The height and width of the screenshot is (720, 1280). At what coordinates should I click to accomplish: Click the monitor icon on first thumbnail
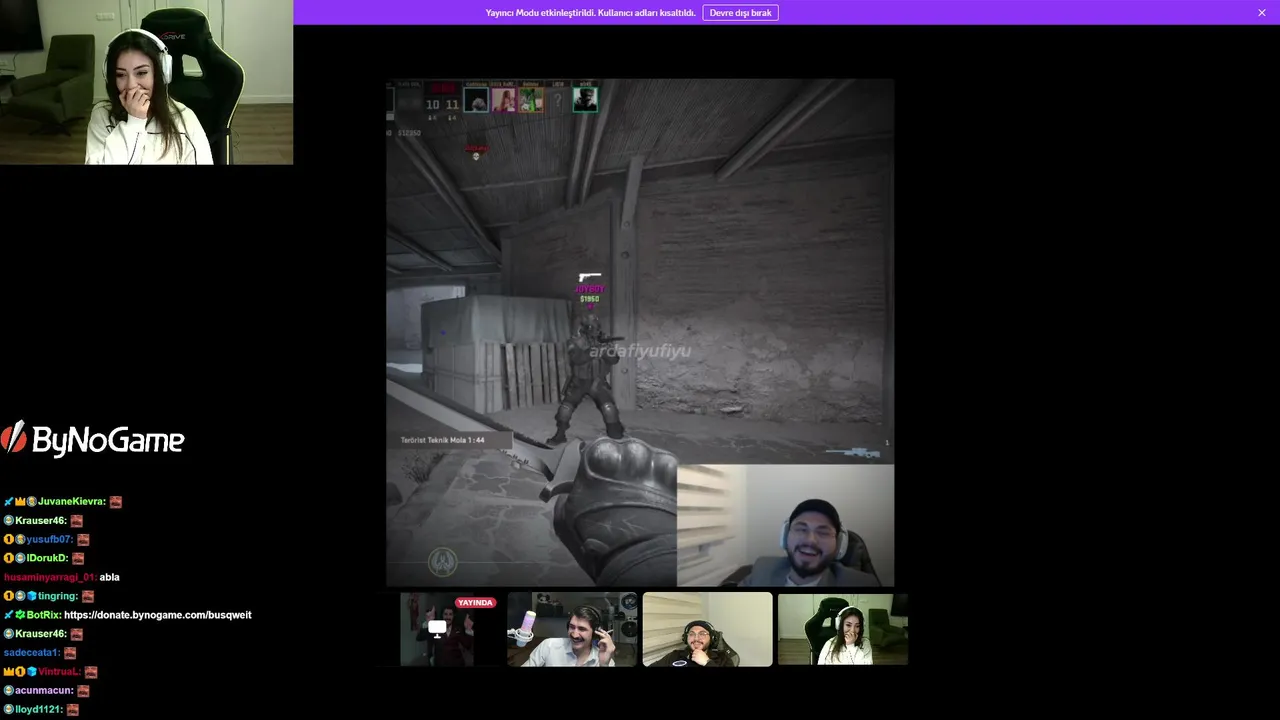click(x=437, y=628)
